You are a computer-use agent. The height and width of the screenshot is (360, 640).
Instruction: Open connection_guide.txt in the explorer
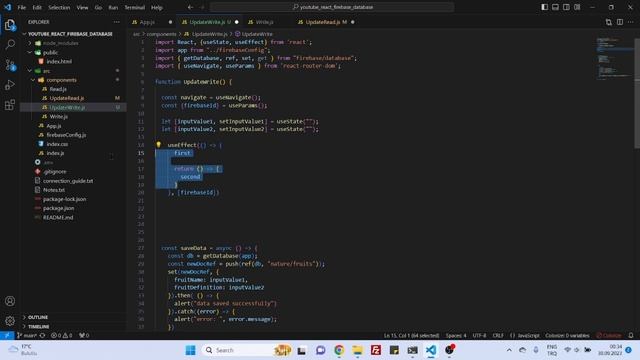pyautogui.click(x=68, y=181)
